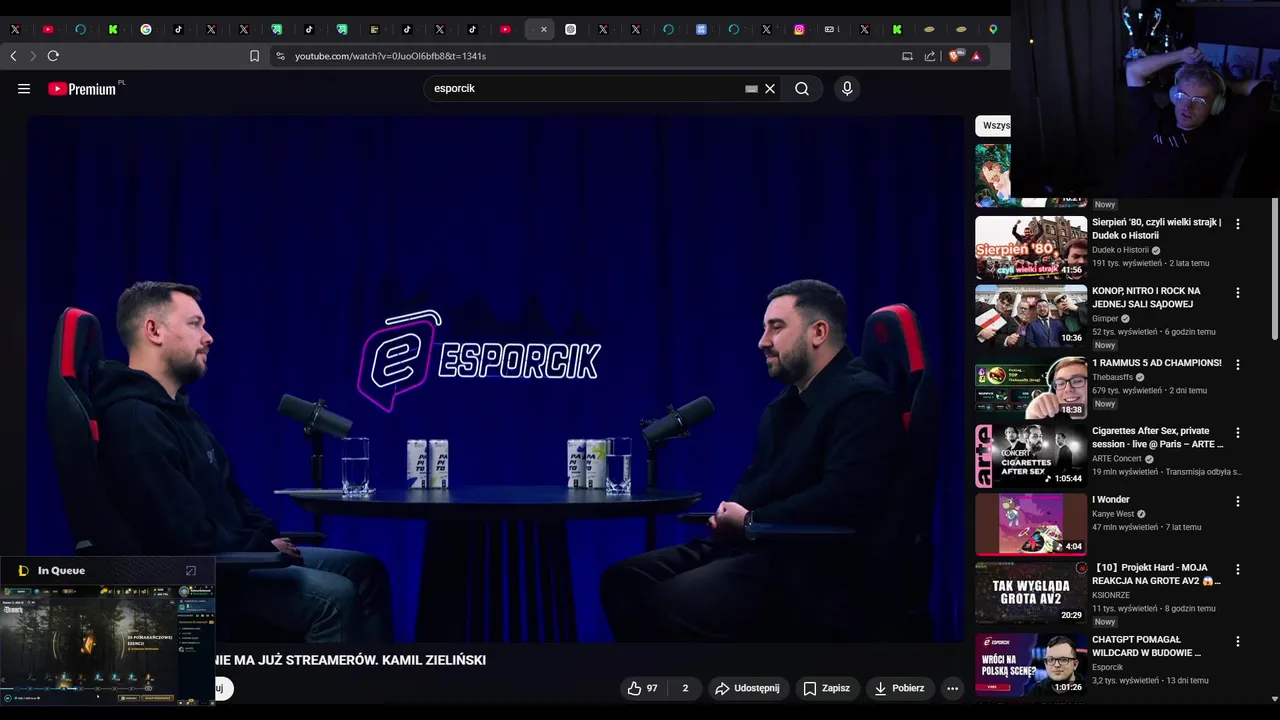This screenshot has width=1280, height=720.
Task: Visit the ARTE Concert channel name
Action: tap(1117, 459)
